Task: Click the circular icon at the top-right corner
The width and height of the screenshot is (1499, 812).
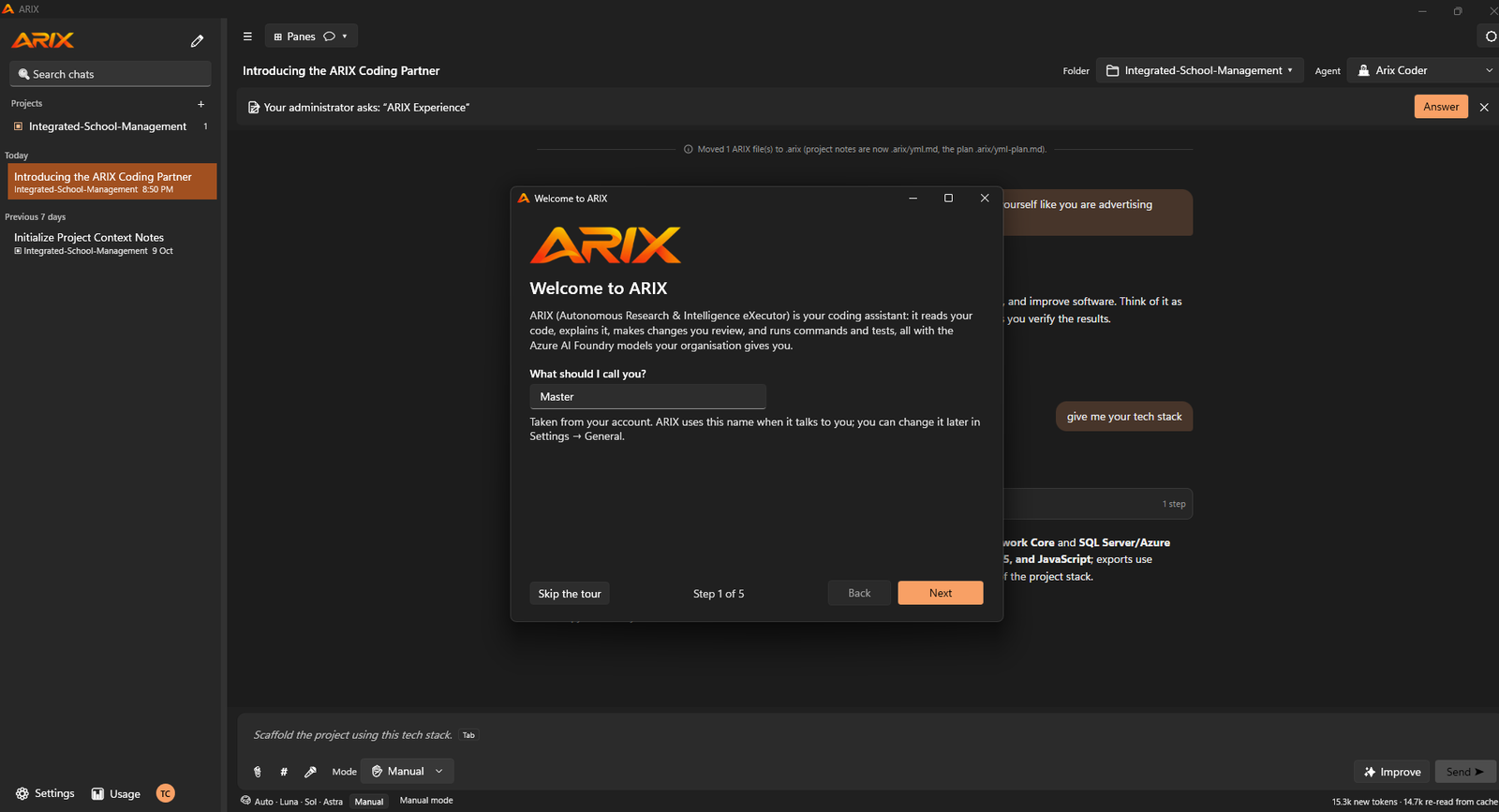Action: tap(1491, 37)
